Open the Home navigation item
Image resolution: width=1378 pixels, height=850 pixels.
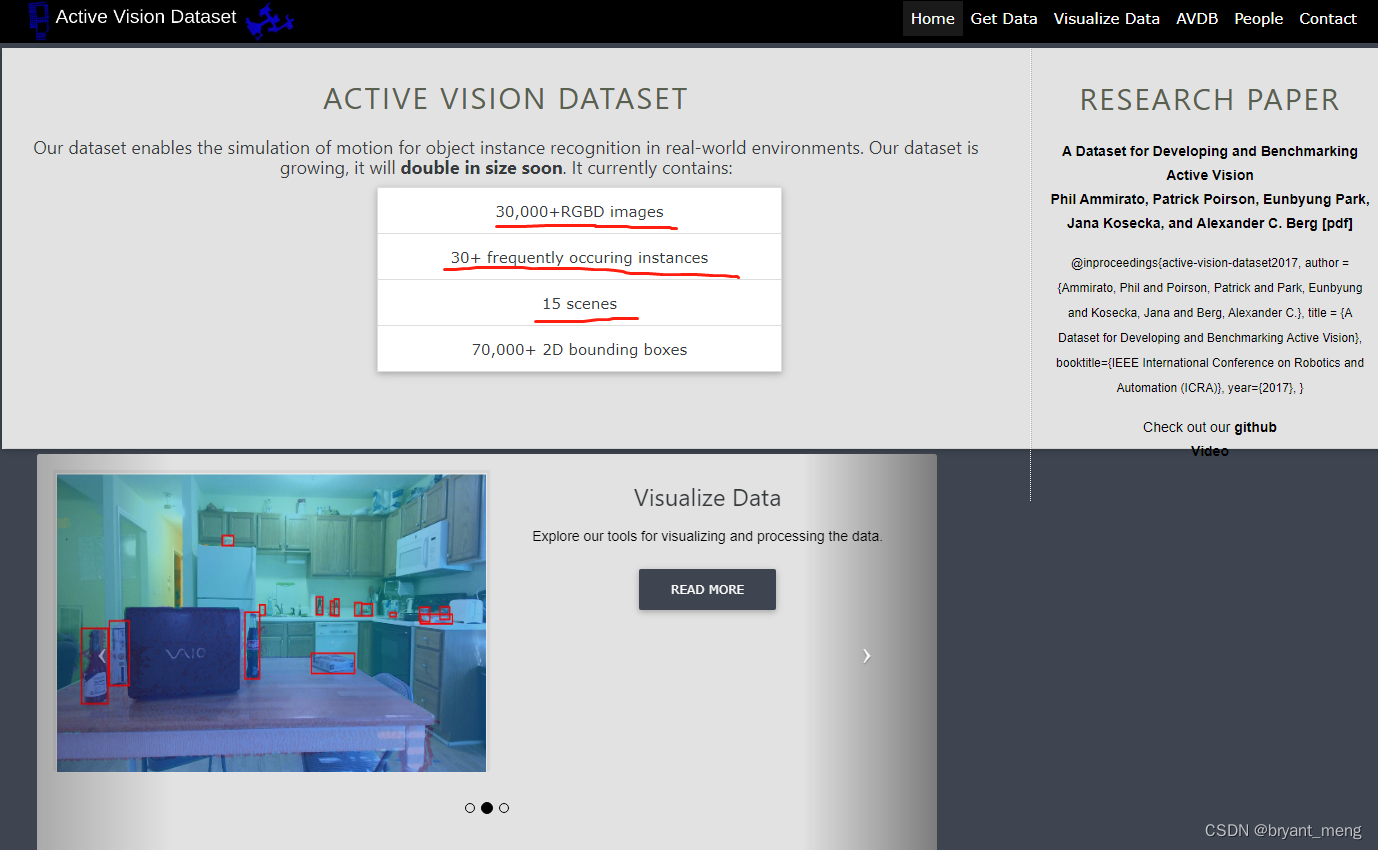[x=932, y=18]
